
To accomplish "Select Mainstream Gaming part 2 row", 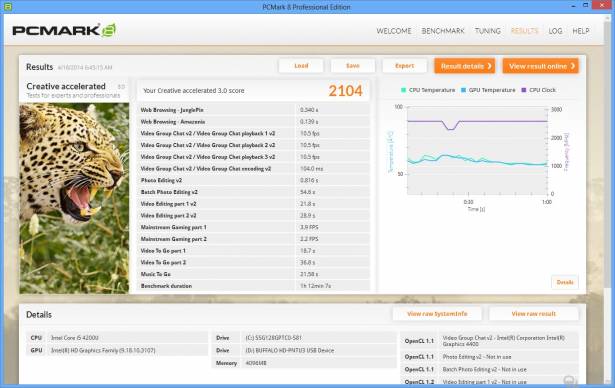I will [253, 239].
